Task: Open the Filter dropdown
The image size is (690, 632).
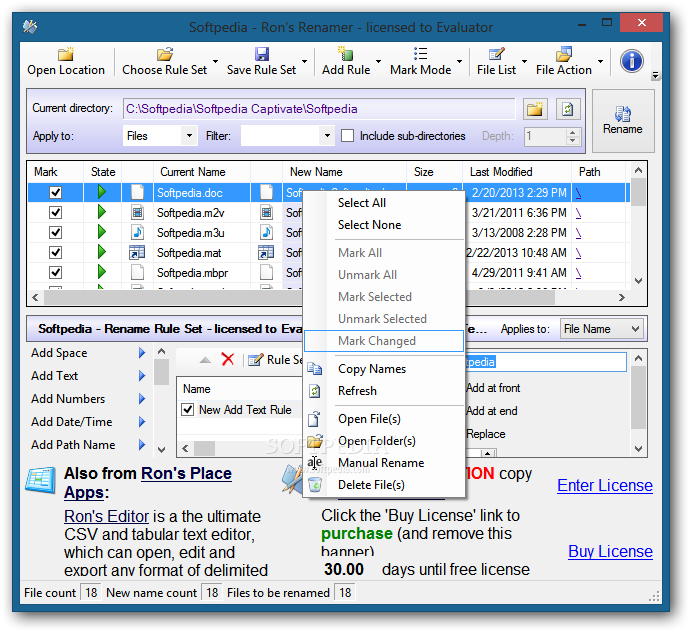Action: tap(327, 136)
